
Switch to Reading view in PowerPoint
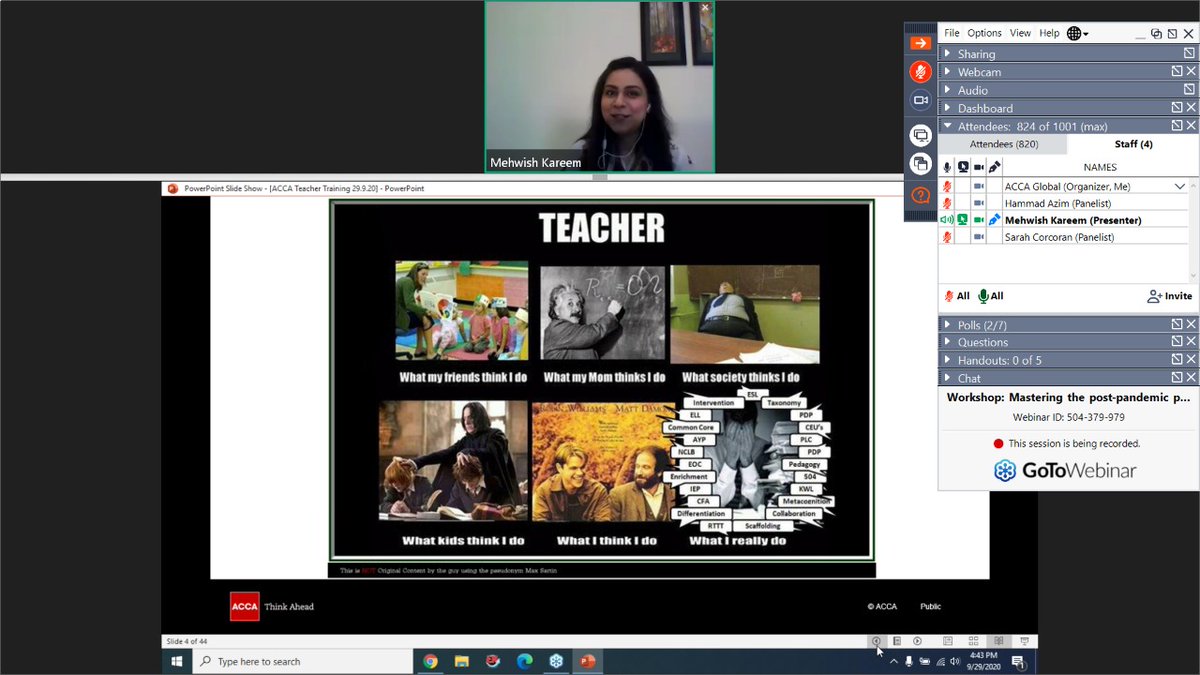point(998,641)
